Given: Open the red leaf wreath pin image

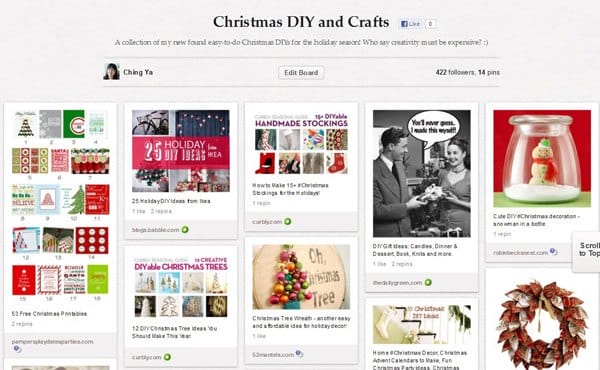Looking at the screenshot, I should (x=542, y=325).
